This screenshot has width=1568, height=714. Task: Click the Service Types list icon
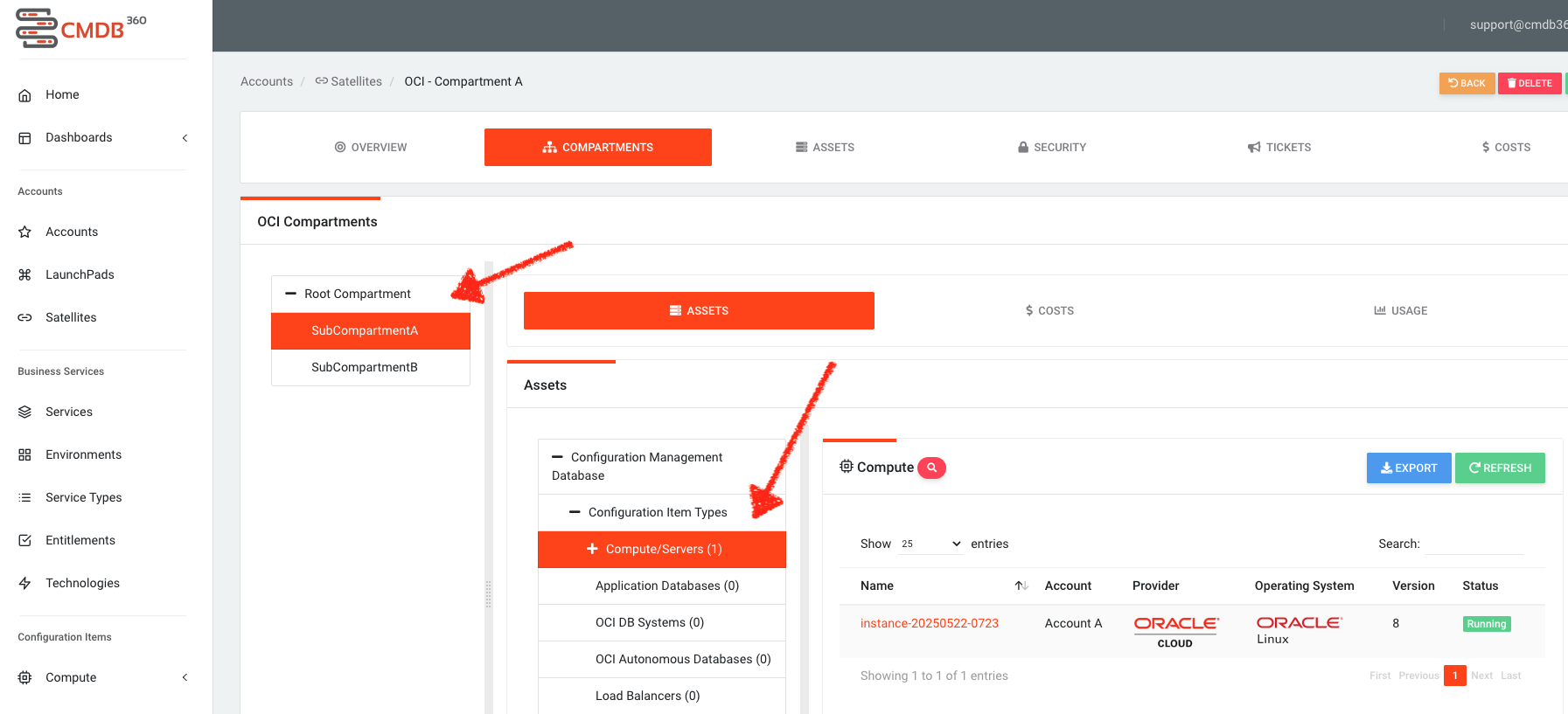coord(25,498)
